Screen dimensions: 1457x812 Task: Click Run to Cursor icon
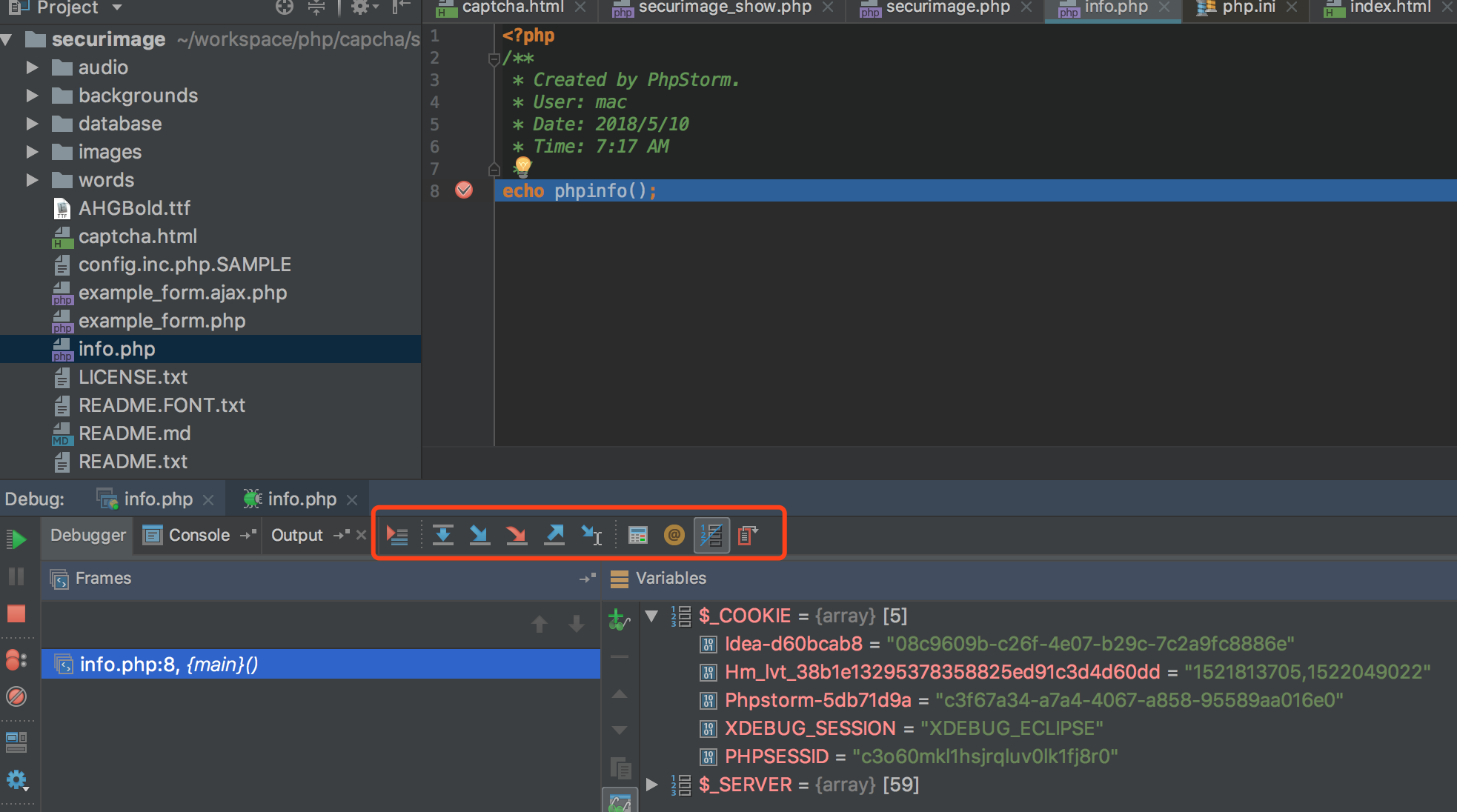(591, 534)
